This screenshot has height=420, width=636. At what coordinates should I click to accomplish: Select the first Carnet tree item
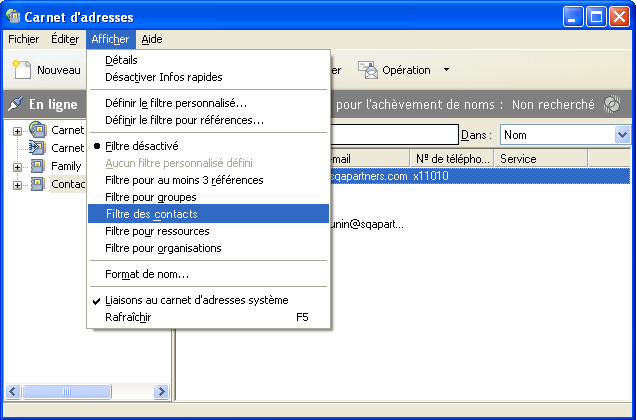click(67, 130)
